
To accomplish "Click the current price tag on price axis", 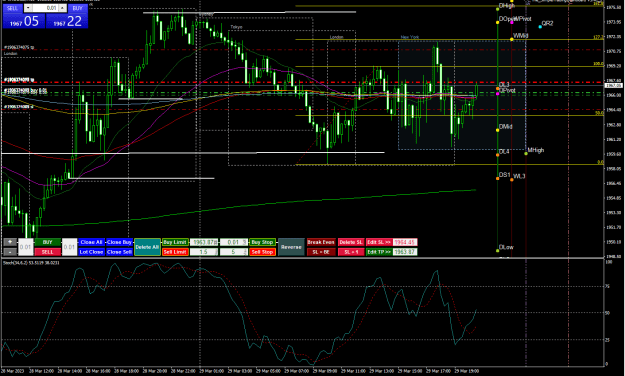I will tap(613, 85).
